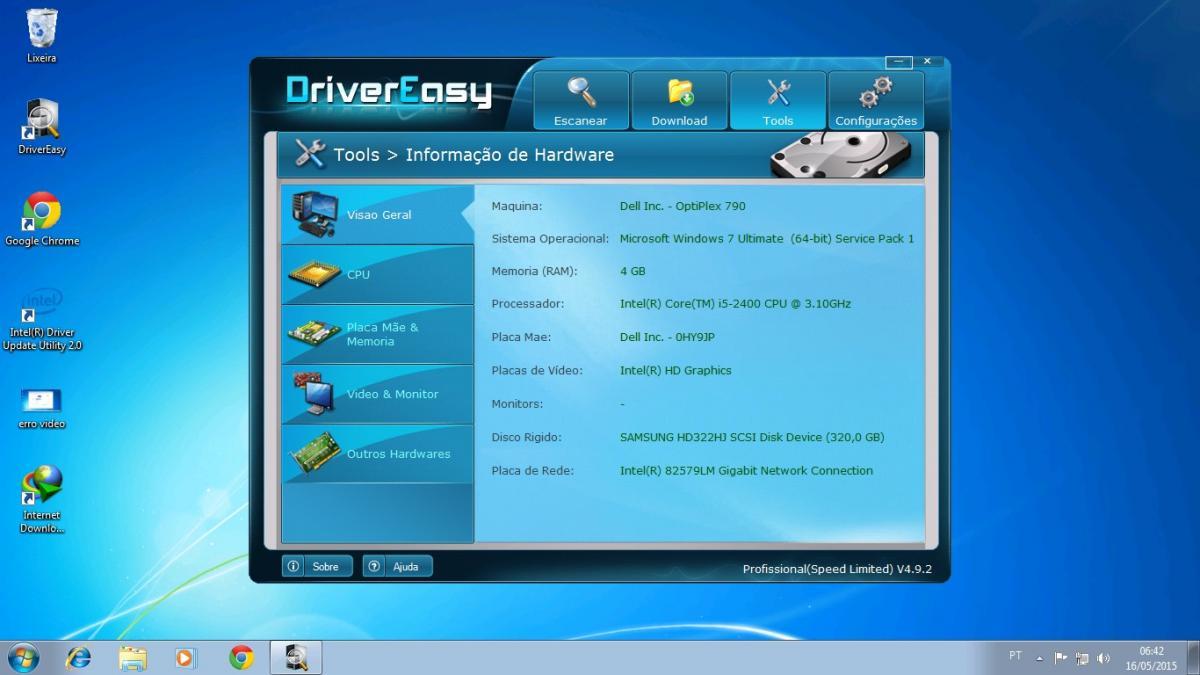Click the Ajuda button
This screenshot has height=675, width=1200.
click(397, 566)
